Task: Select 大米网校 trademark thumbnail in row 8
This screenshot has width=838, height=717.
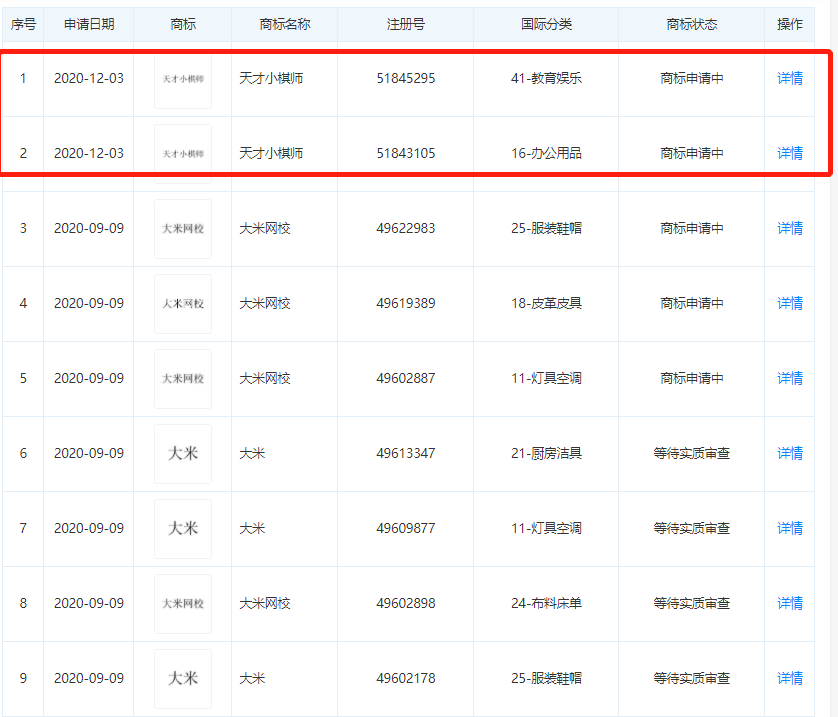Action: point(183,603)
